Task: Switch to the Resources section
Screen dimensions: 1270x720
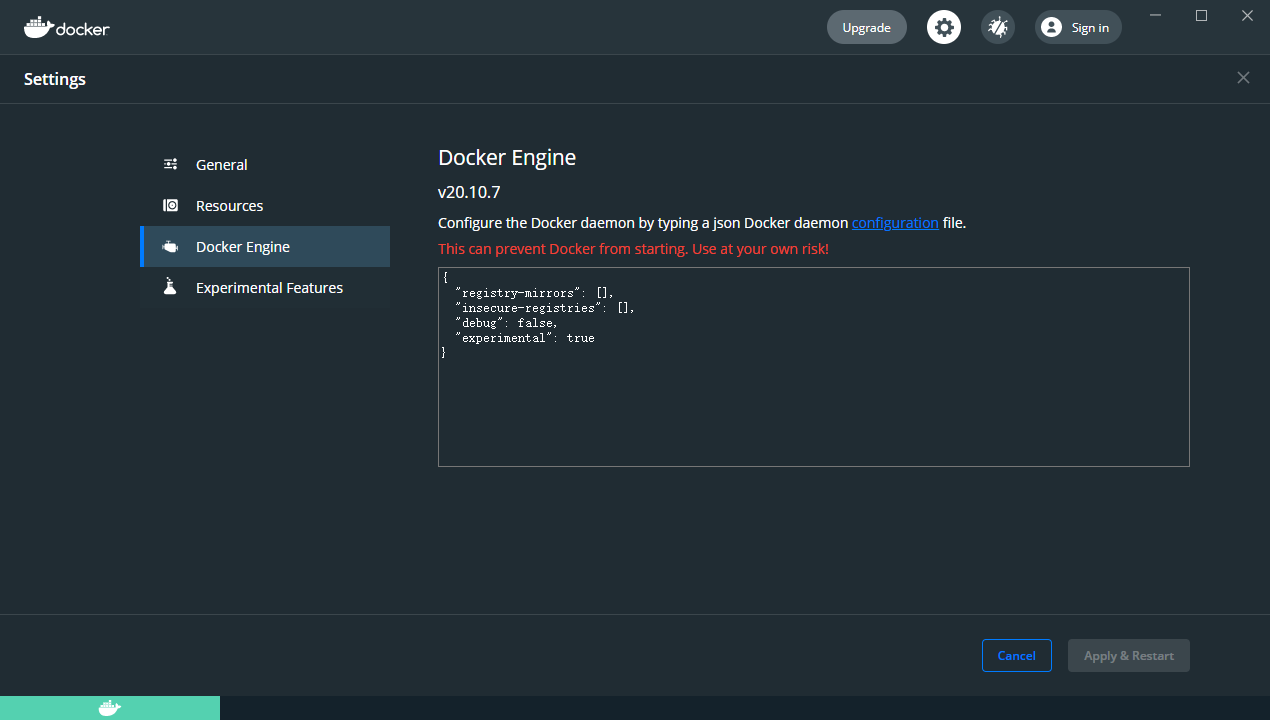Action: (265, 205)
